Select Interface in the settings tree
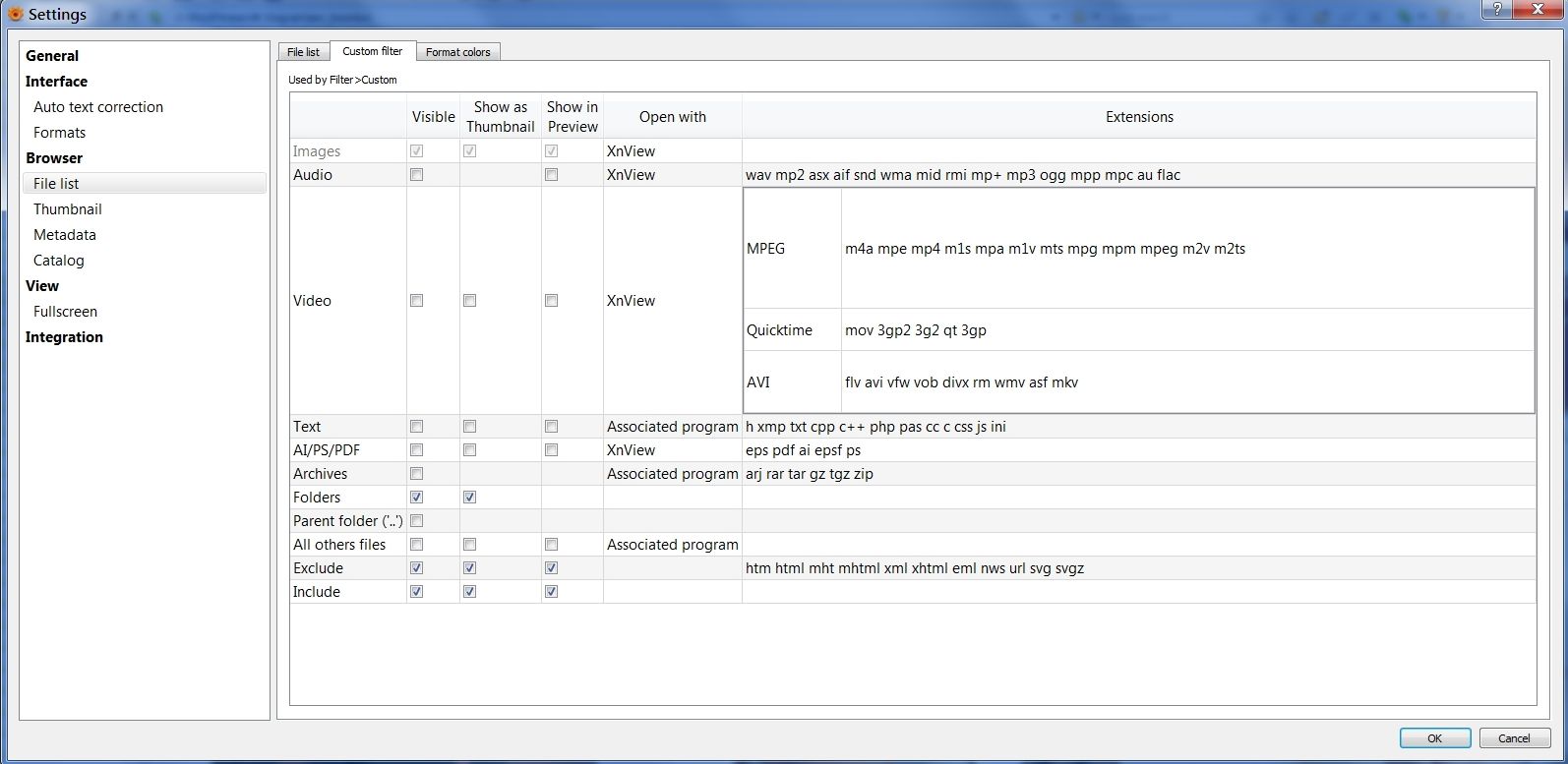 click(56, 82)
